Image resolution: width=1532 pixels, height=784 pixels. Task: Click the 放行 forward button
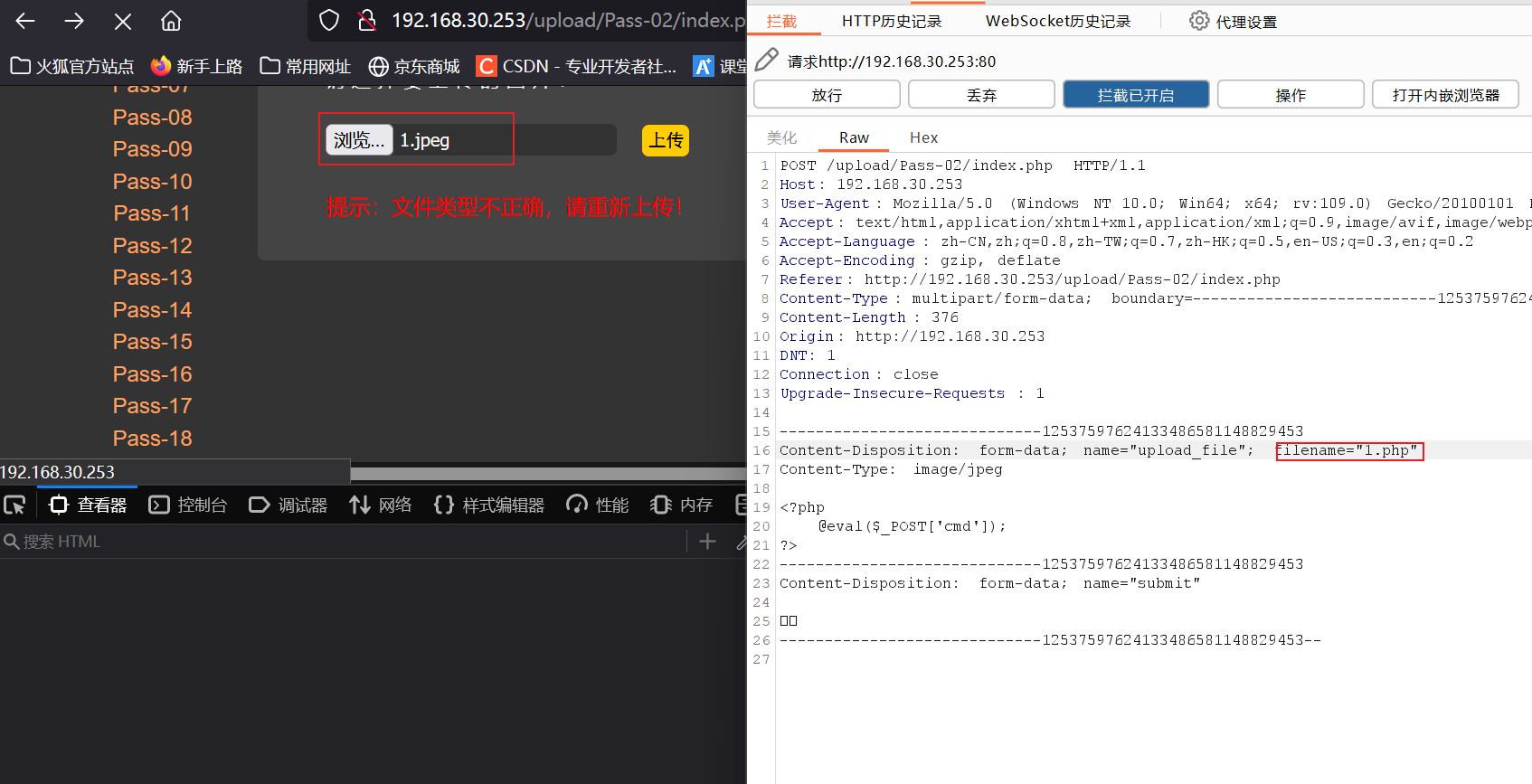coord(827,95)
